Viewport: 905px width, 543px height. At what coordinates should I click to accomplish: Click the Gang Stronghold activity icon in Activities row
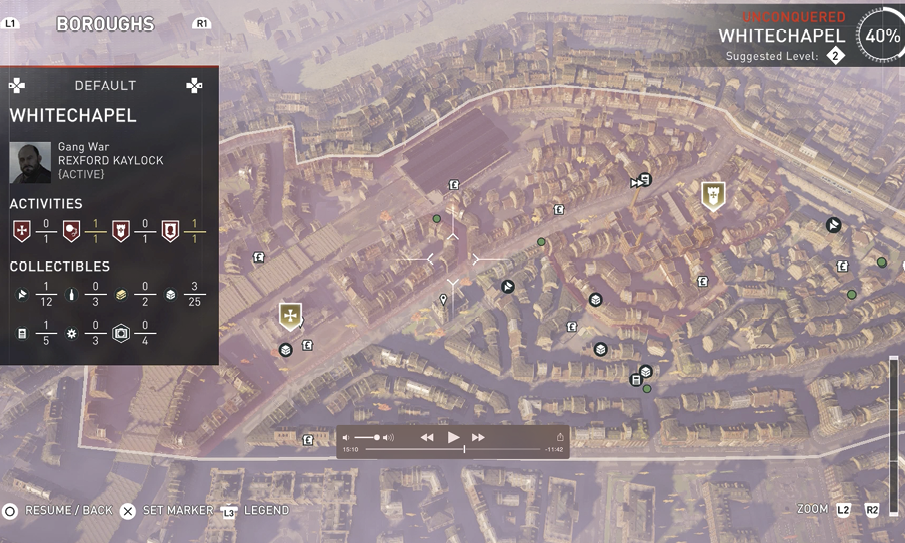121,230
